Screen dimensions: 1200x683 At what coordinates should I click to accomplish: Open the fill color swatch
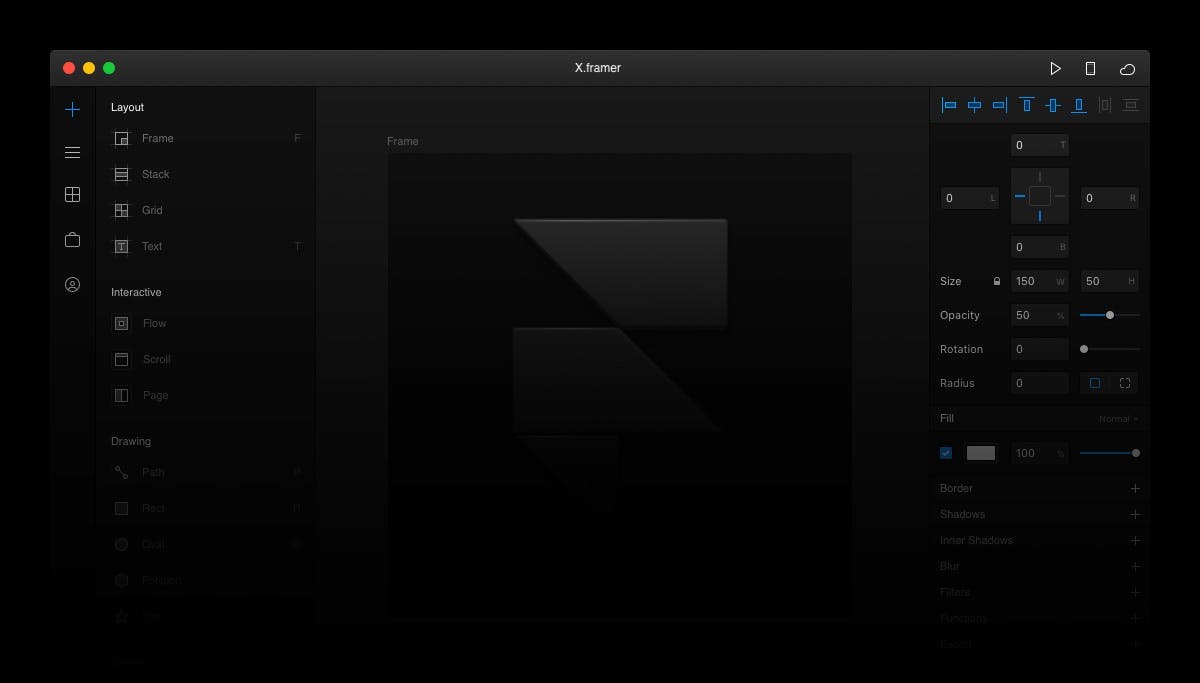(x=981, y=453)
